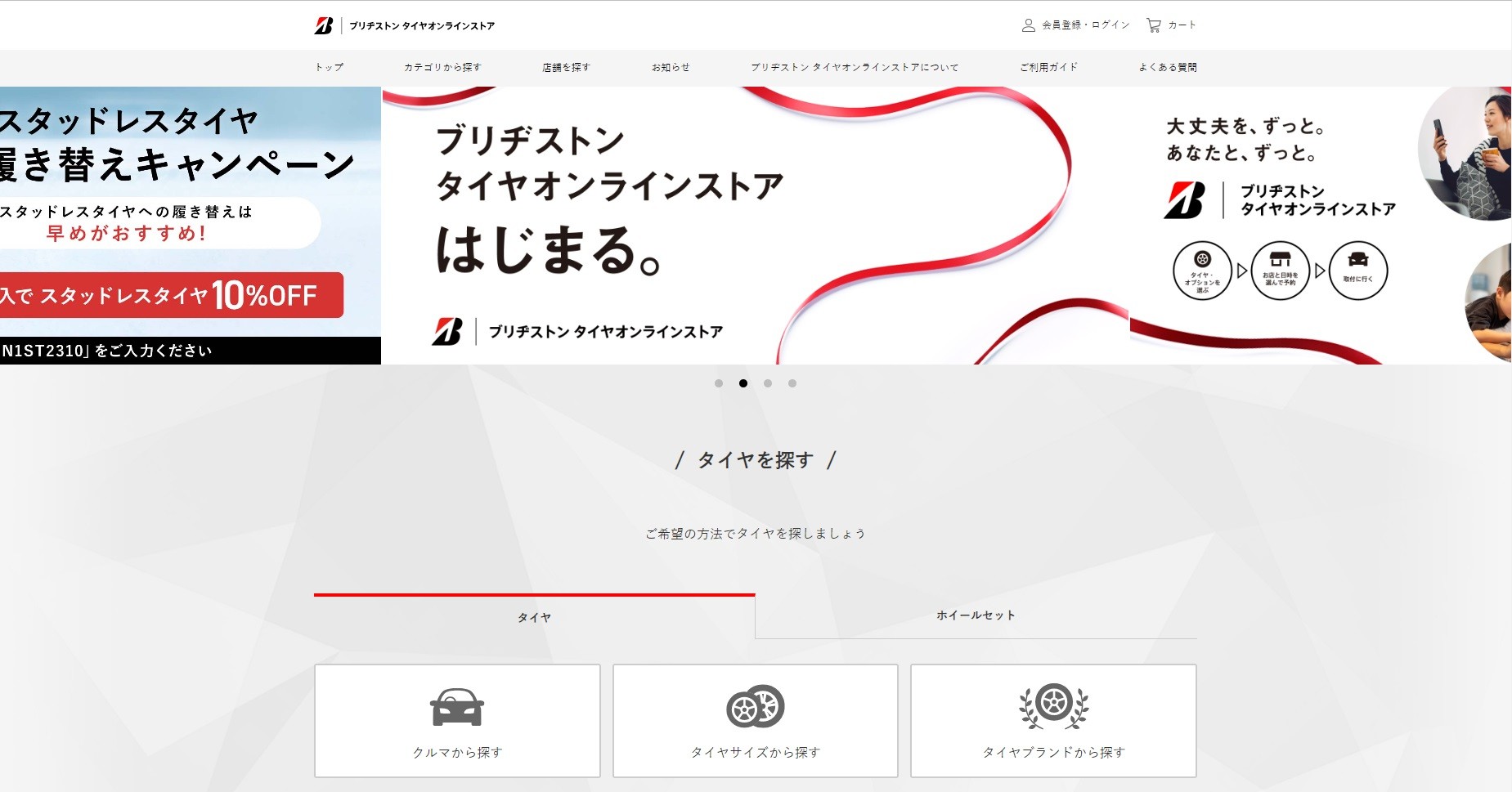
Task: Click the よくある質問 link
Action: pos(1168,67)
